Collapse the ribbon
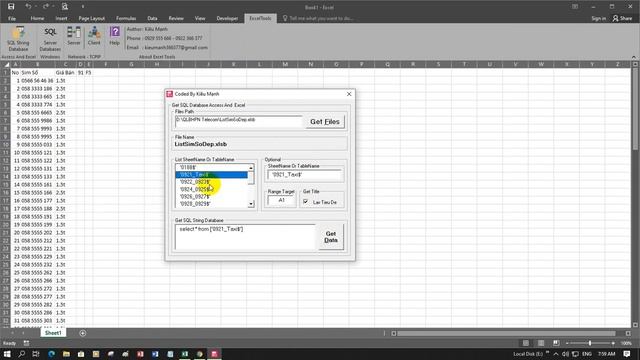 pos(633,57)
